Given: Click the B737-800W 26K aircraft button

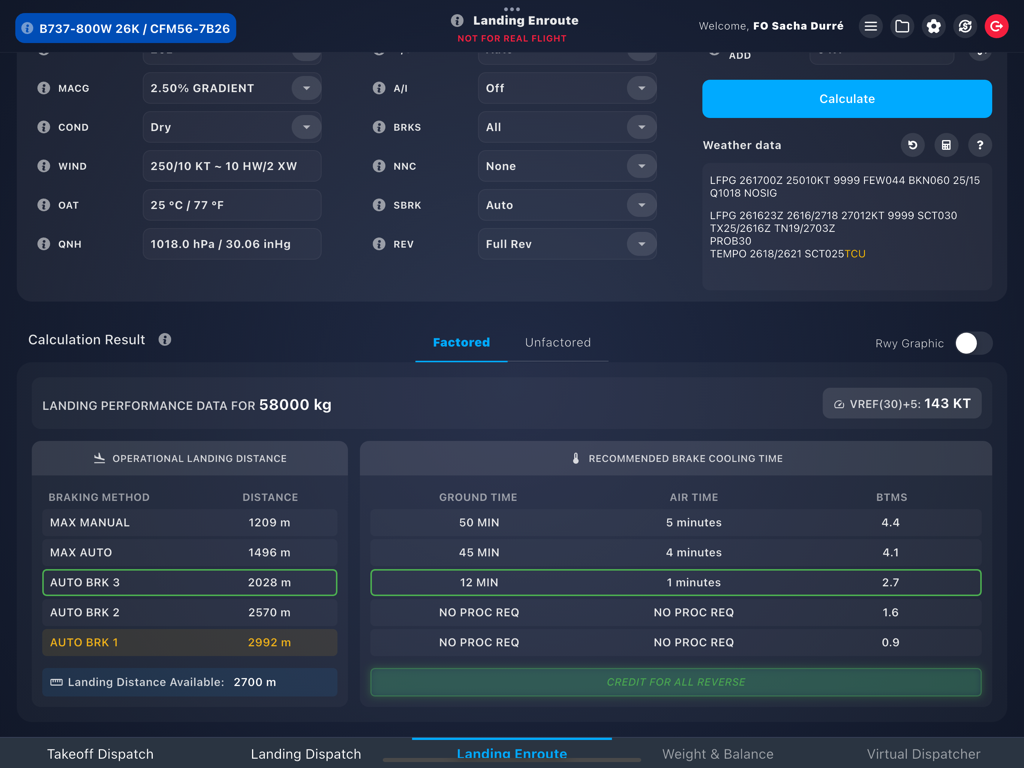Looking at the screenshot, I should coord(125,28).
